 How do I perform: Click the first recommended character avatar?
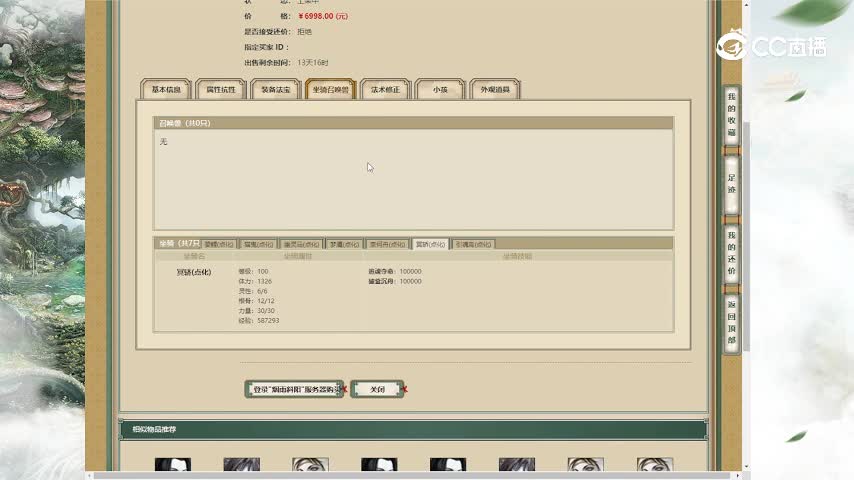click(x=172, y=466)
